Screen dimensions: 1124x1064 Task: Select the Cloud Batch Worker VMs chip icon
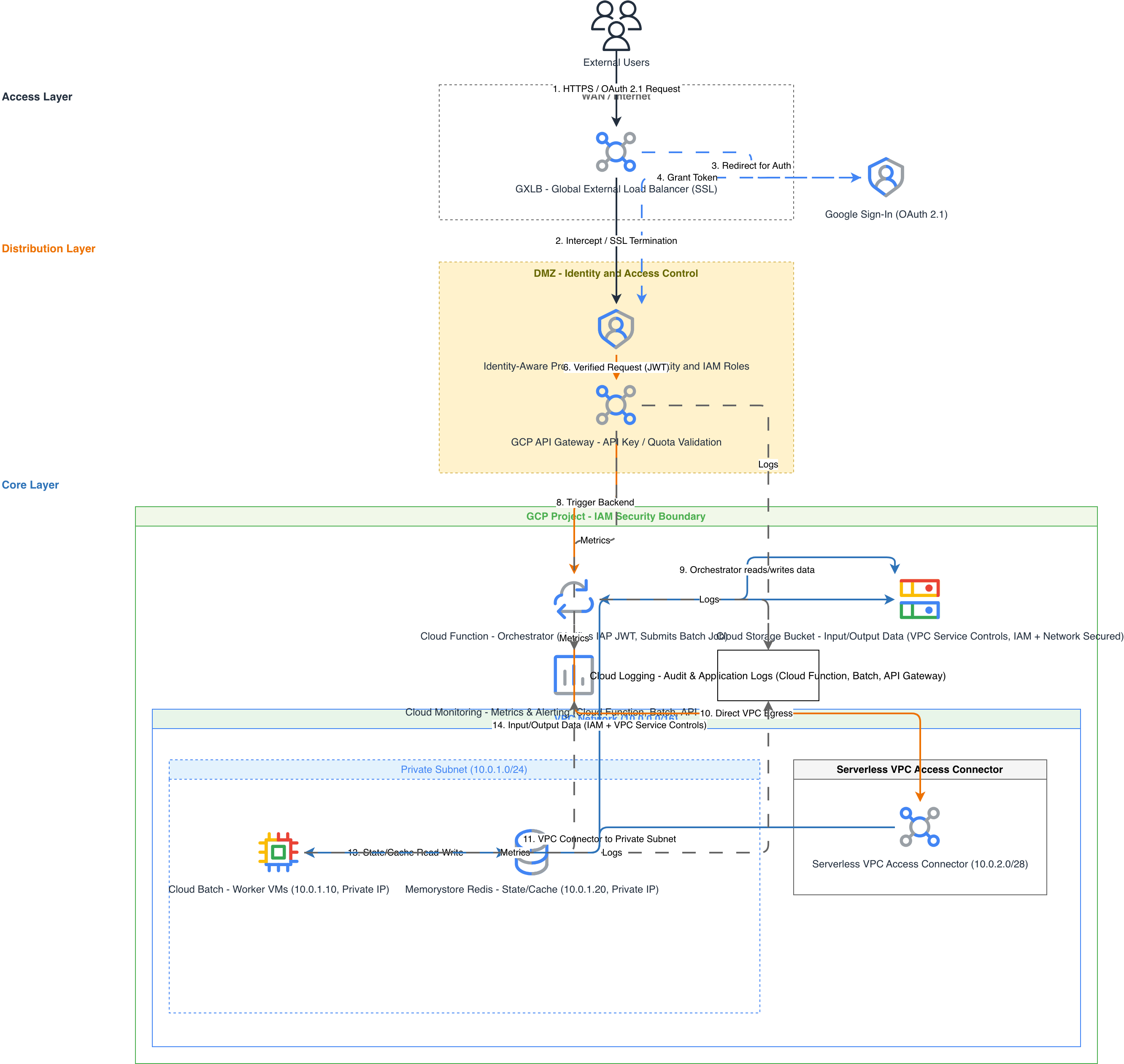point(278,852)
